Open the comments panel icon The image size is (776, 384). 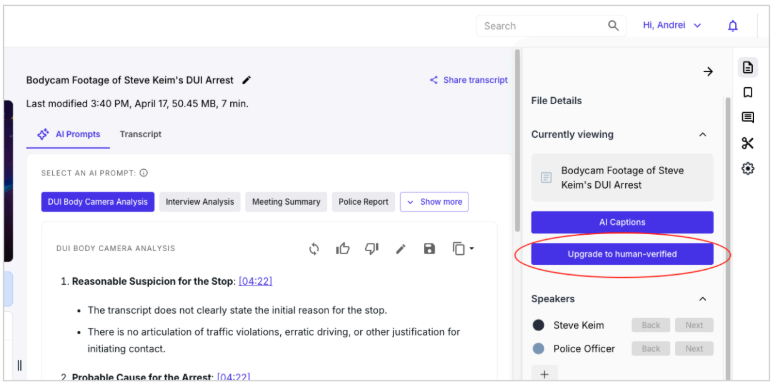pyautogui.click(x=747, y=118)
